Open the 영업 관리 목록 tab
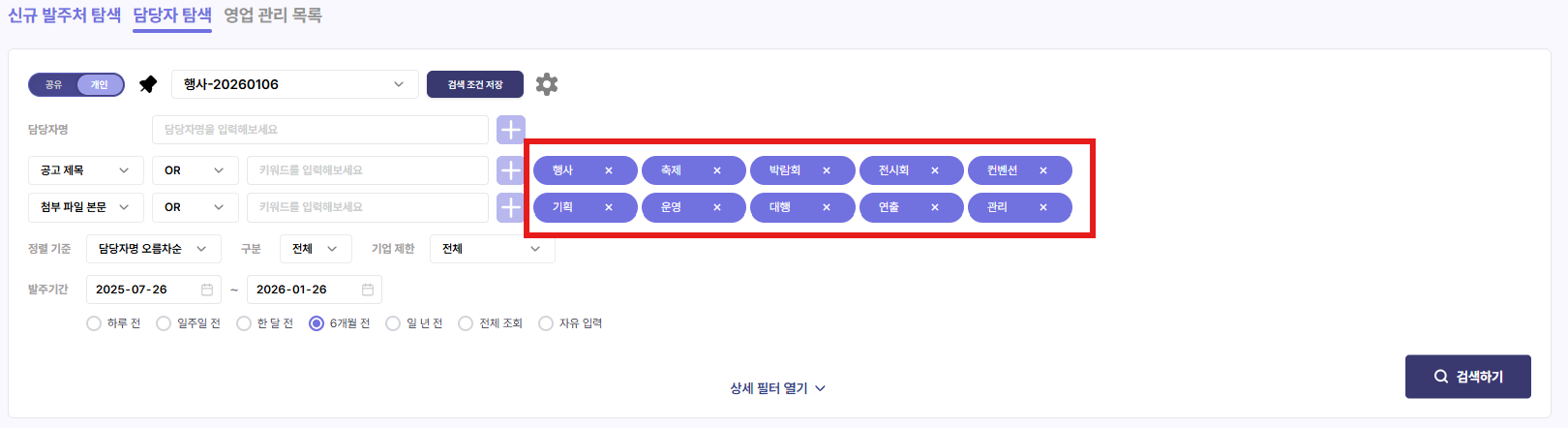The width and height of the screenshot is (1568, 428). click(273, 15)
